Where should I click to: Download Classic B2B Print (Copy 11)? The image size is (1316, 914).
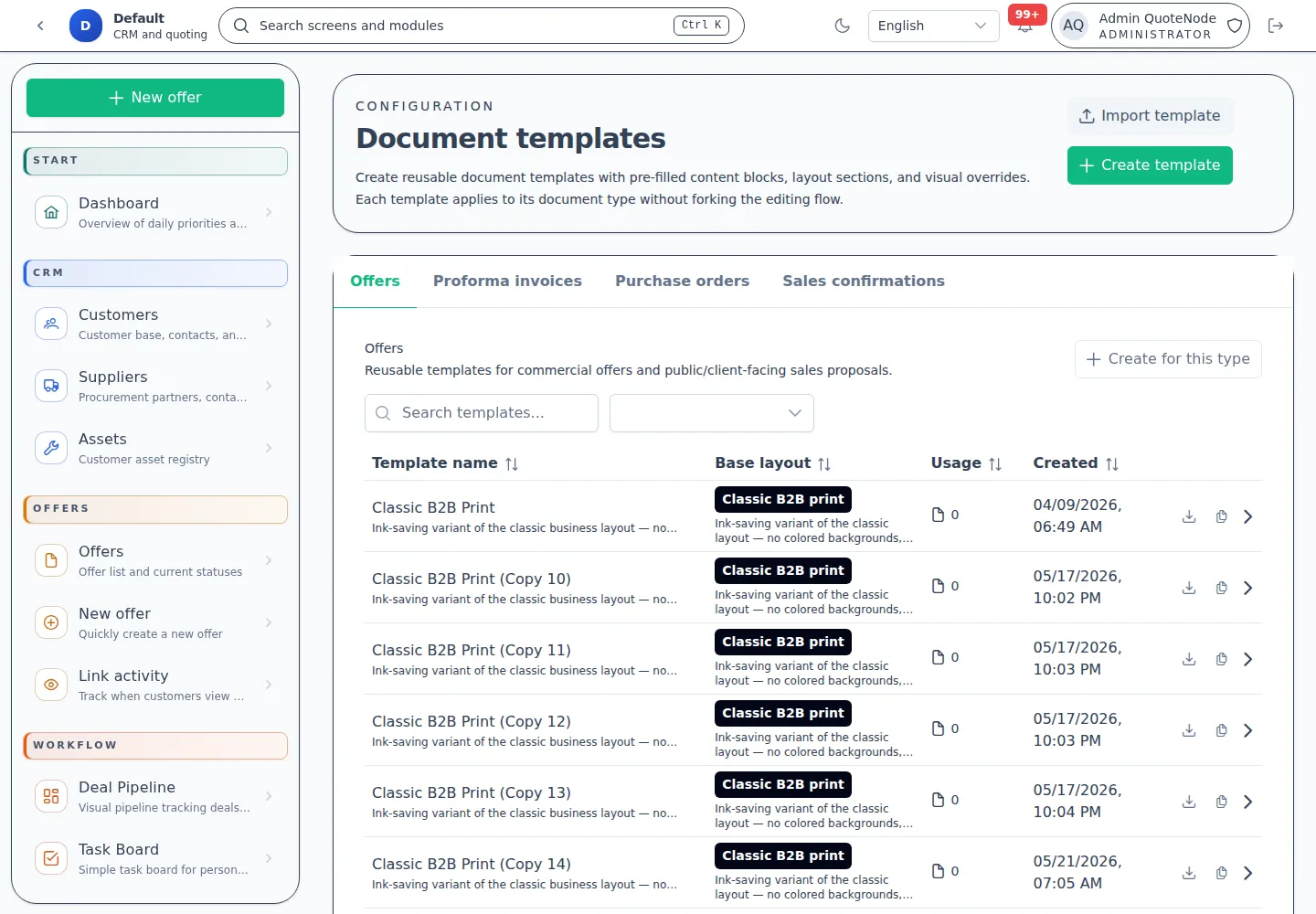(1189, 659)
